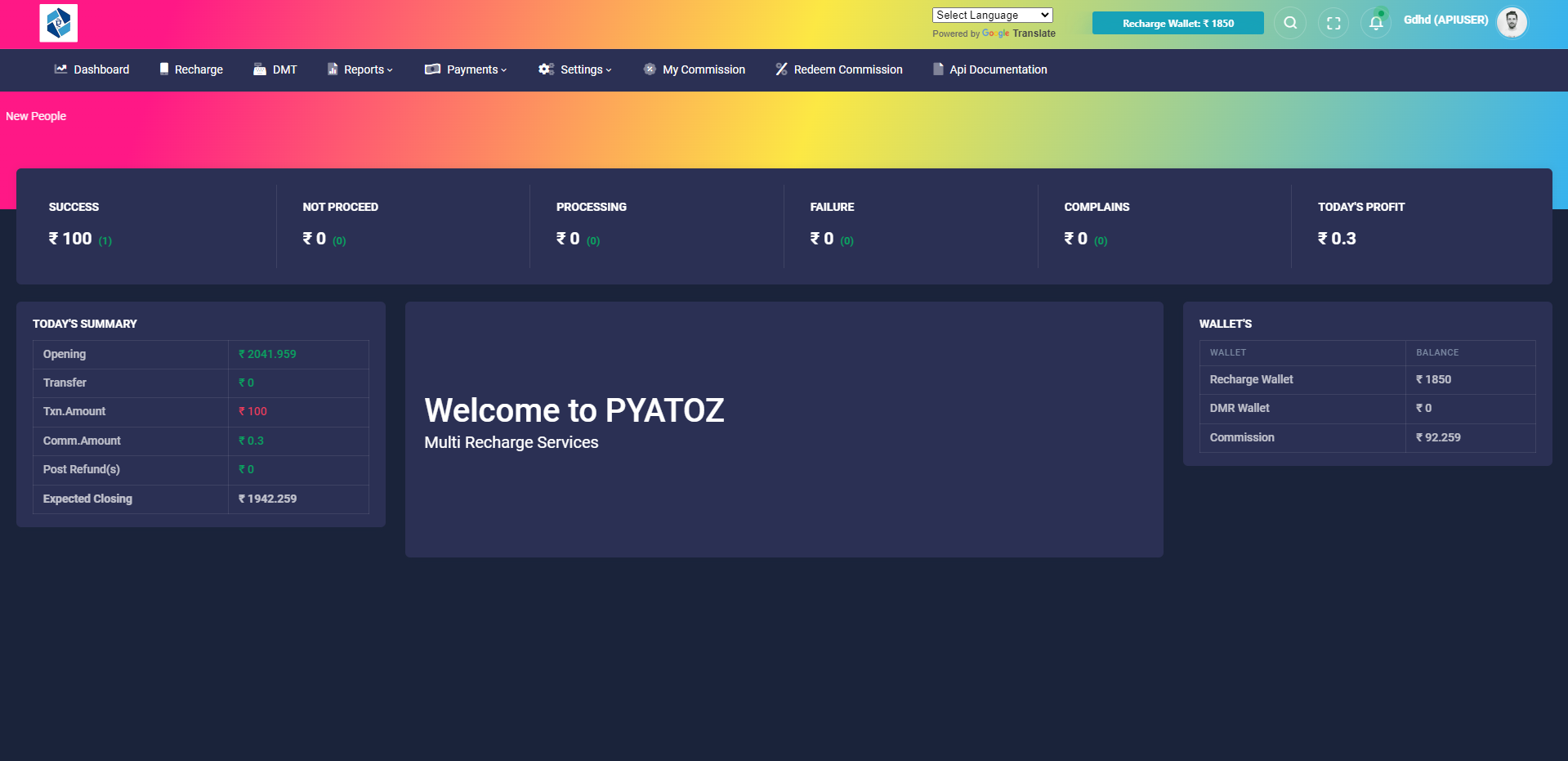Click the DMT menu icon
This screenshot has height=761, width=1568.
(x=260, y=69)
